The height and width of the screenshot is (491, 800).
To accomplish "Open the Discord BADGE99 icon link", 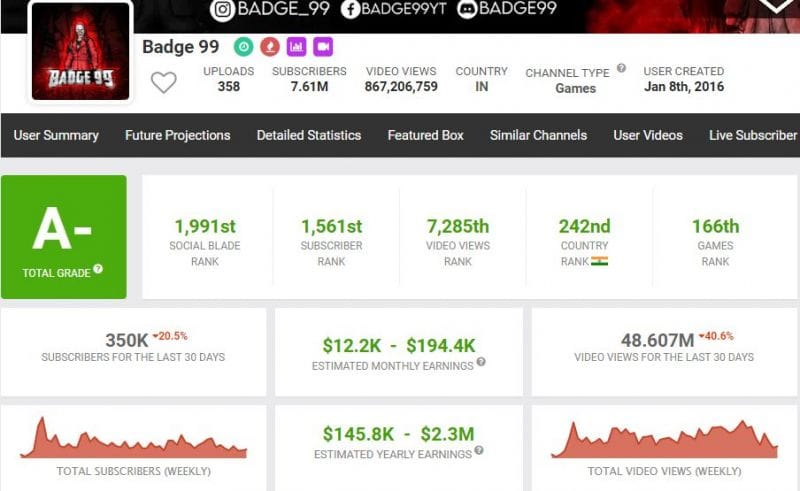I will pyautogui.click(x=466, y=10).
